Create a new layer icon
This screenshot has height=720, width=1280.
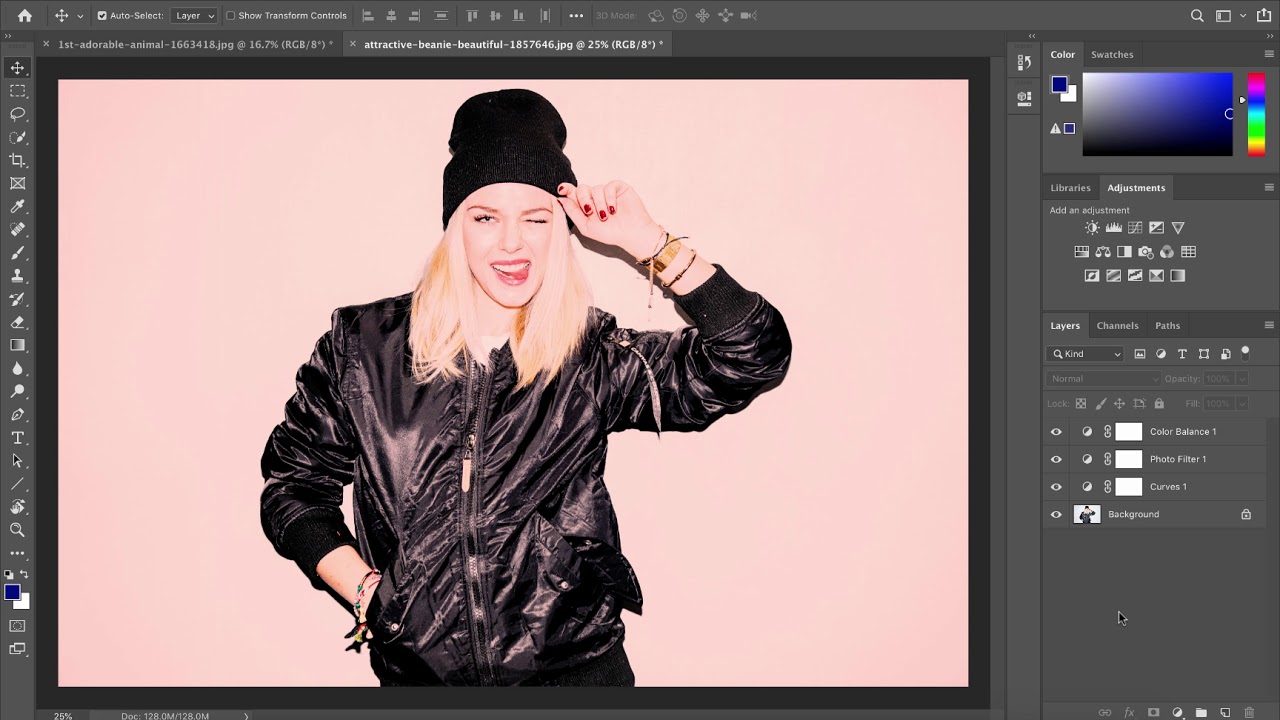click(x=1225, y=712)
